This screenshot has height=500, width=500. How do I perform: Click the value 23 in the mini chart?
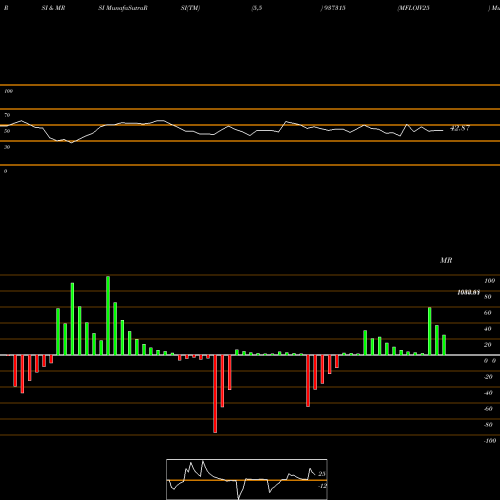tap(322, 474)
